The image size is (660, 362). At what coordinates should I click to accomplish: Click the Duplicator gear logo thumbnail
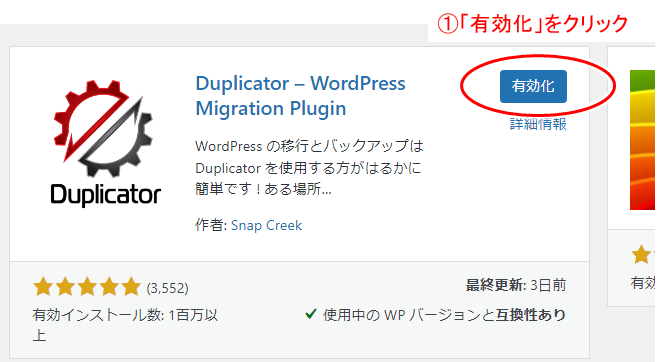click(105, 143)
